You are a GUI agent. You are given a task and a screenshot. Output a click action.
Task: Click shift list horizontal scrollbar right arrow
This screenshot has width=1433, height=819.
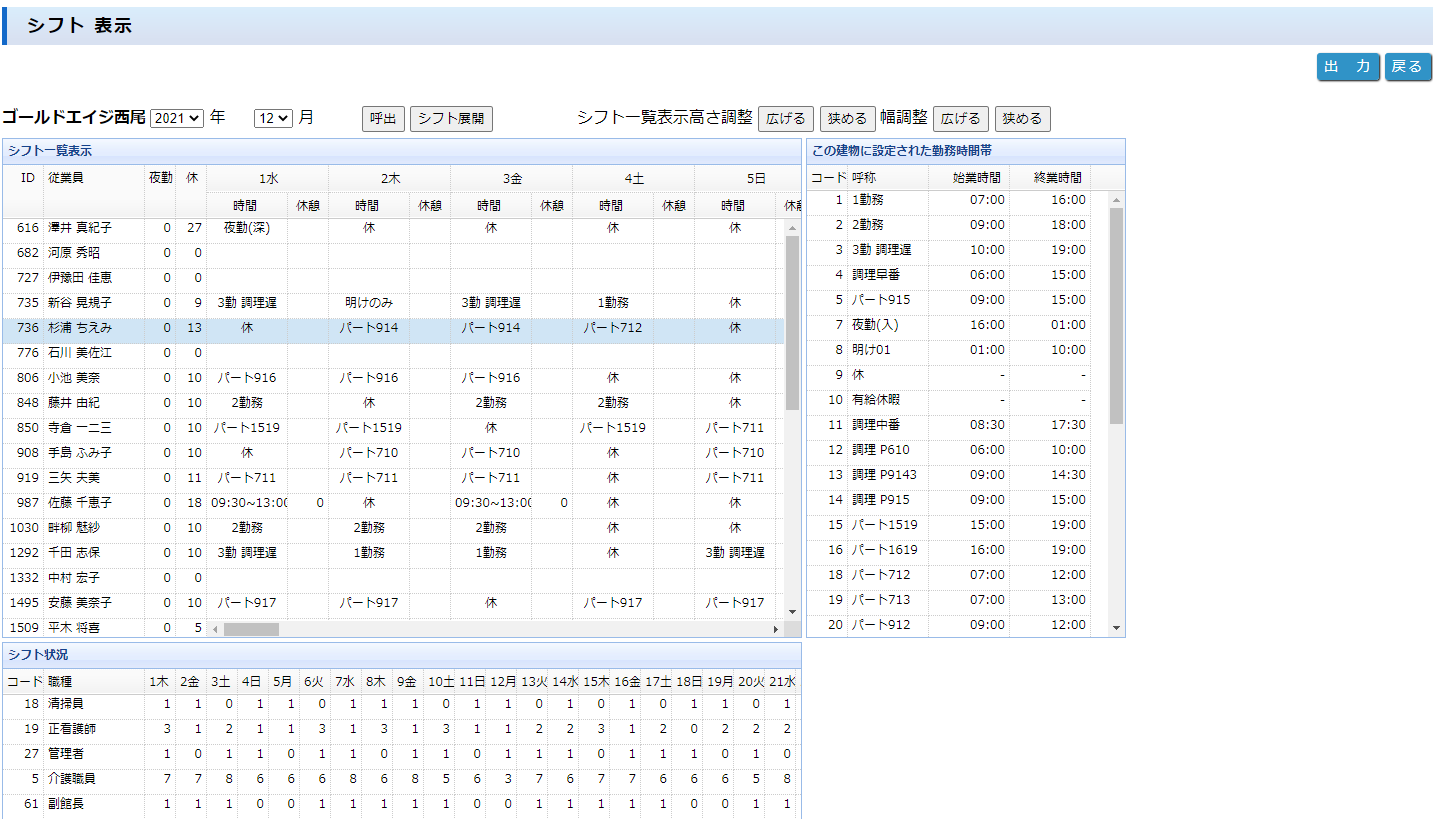(774, 630)
